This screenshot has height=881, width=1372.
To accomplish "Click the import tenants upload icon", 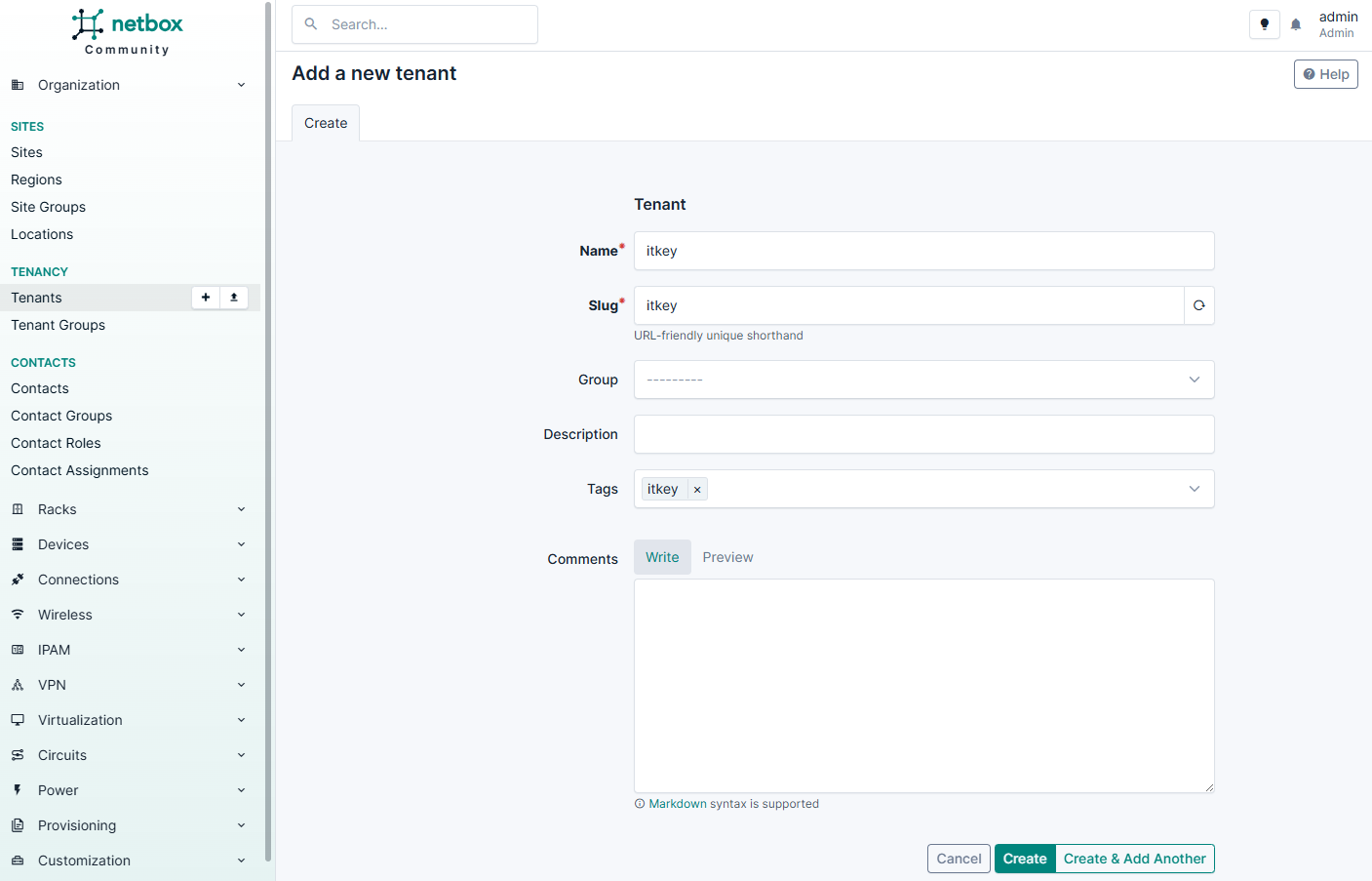I will click(234, 298).
